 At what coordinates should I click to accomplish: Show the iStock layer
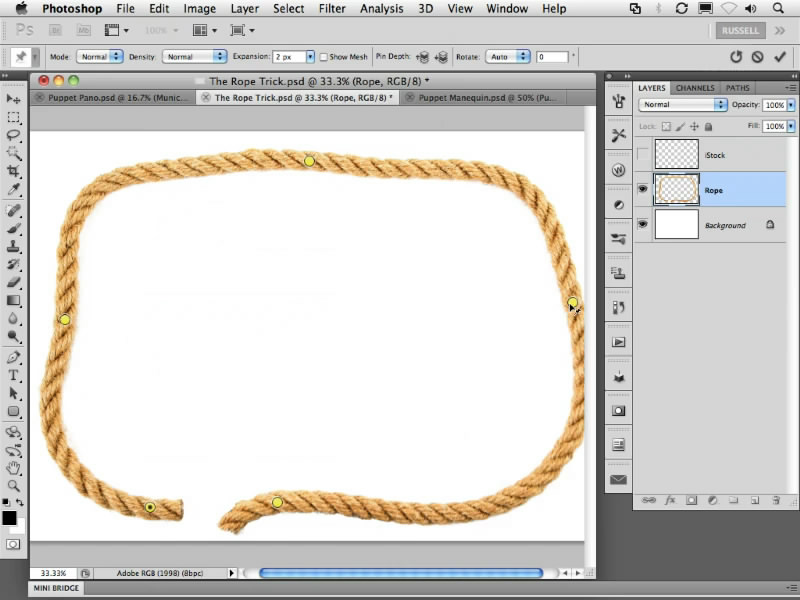click(643, 155)
